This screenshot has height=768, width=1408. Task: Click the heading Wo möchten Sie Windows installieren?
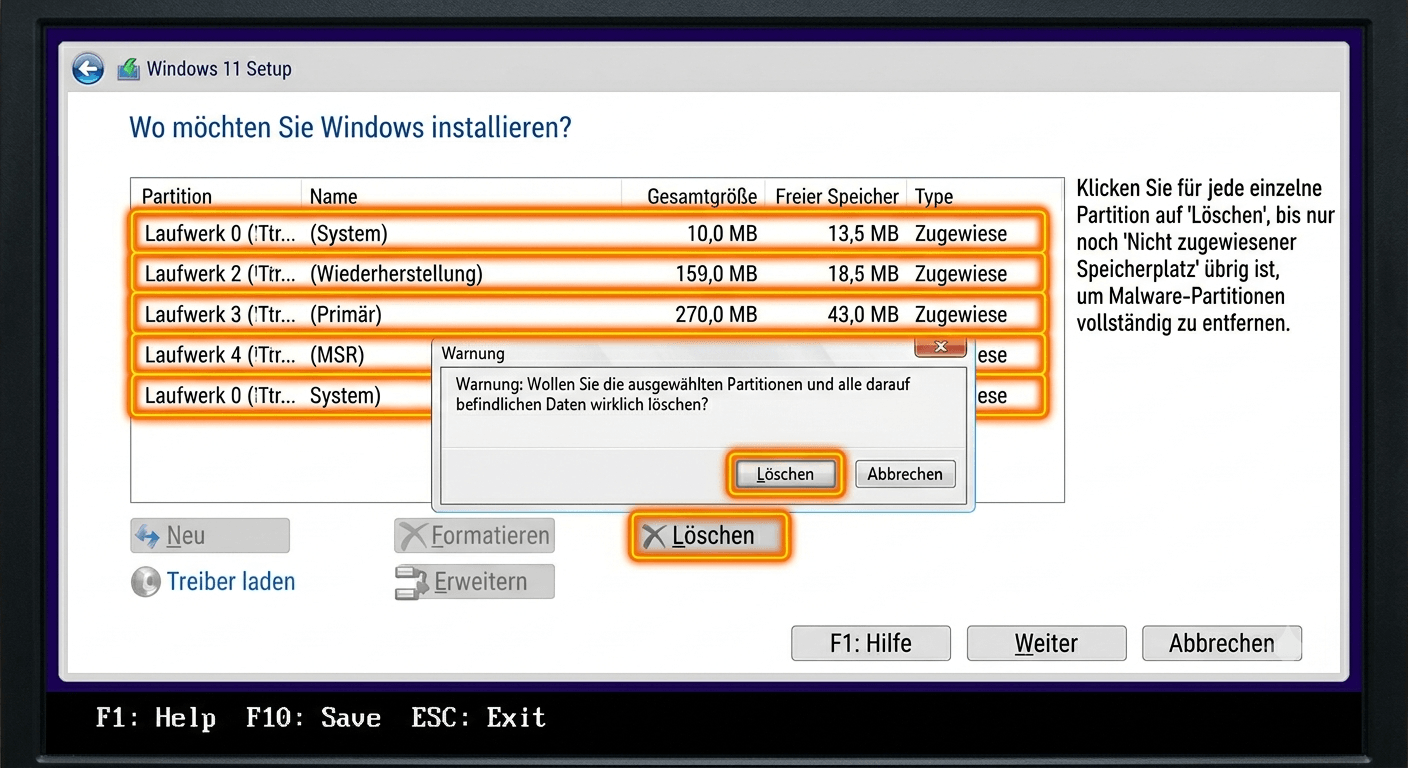click(350, 128)
